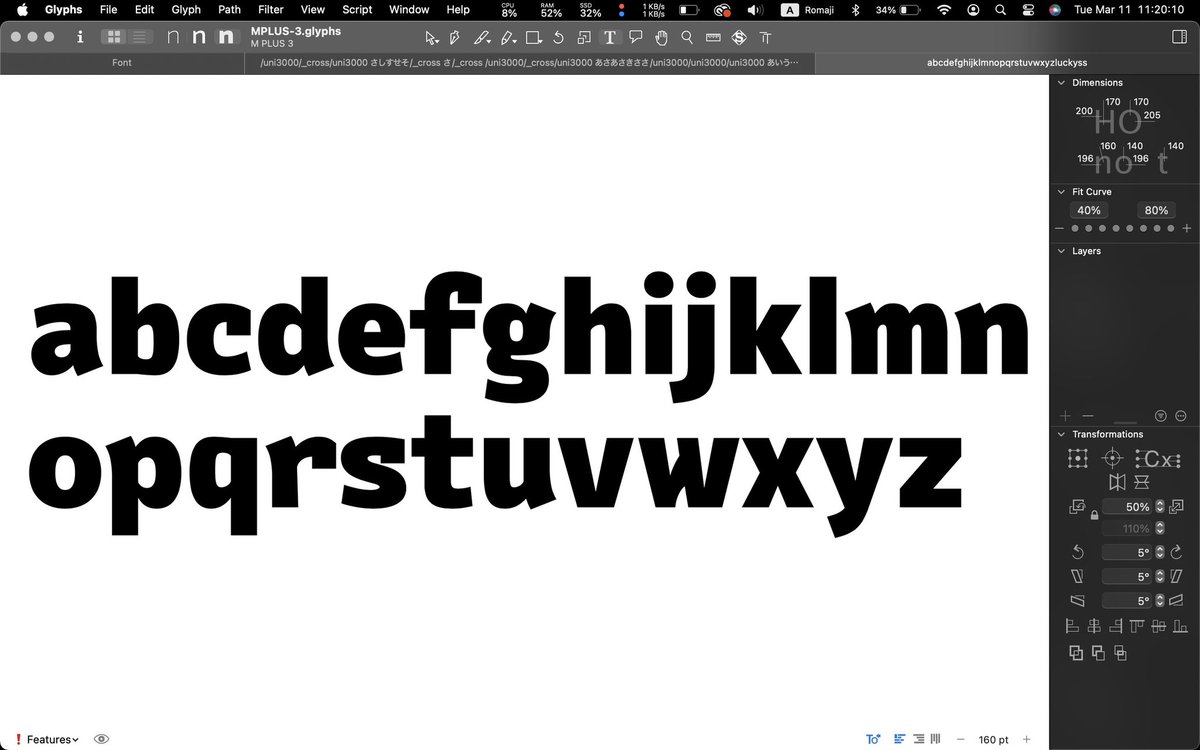Select the Pencil tool

coord(508,38)
